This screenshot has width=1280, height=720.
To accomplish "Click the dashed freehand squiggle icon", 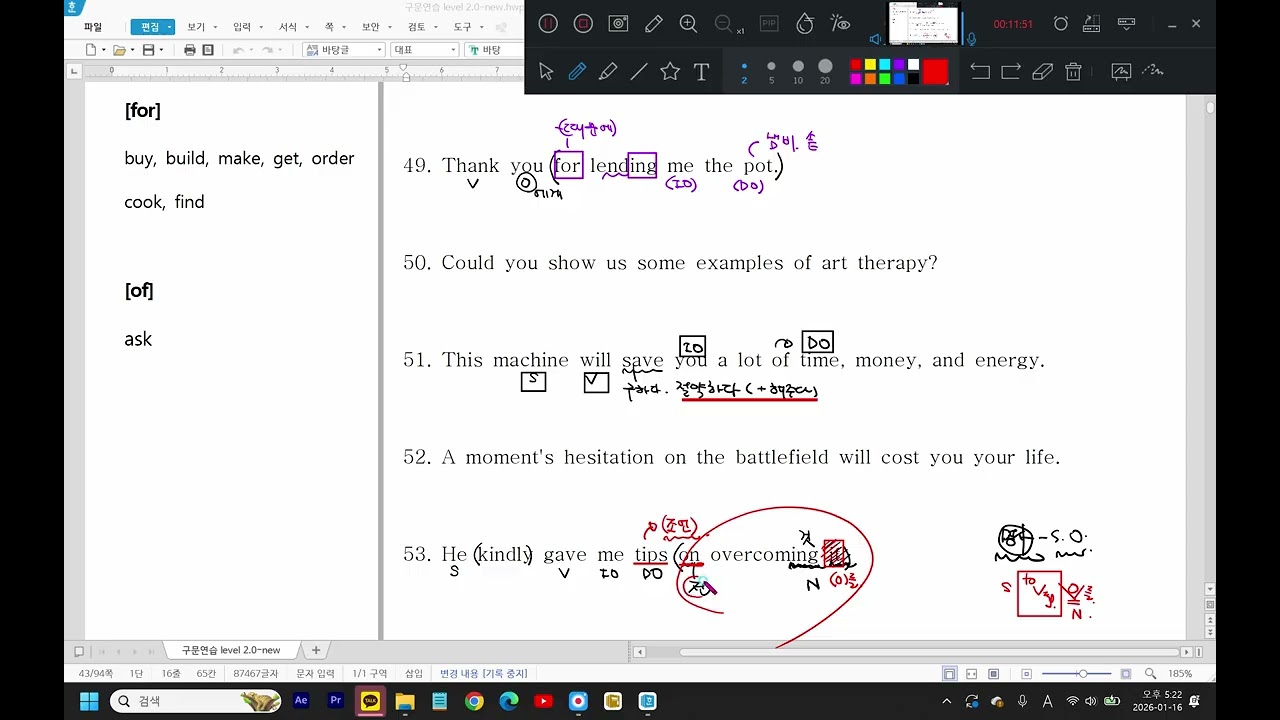I will click(x=1153, y=70).
